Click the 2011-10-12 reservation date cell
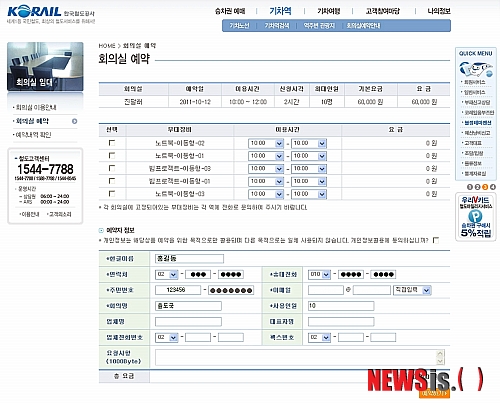500x404 pixels. [x=195, y=102]
